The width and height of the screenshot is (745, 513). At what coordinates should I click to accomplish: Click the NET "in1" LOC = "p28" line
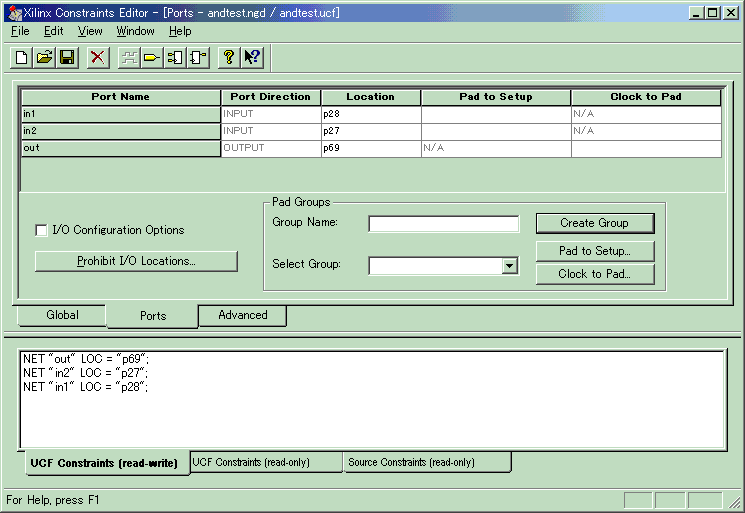click(86, 387)
